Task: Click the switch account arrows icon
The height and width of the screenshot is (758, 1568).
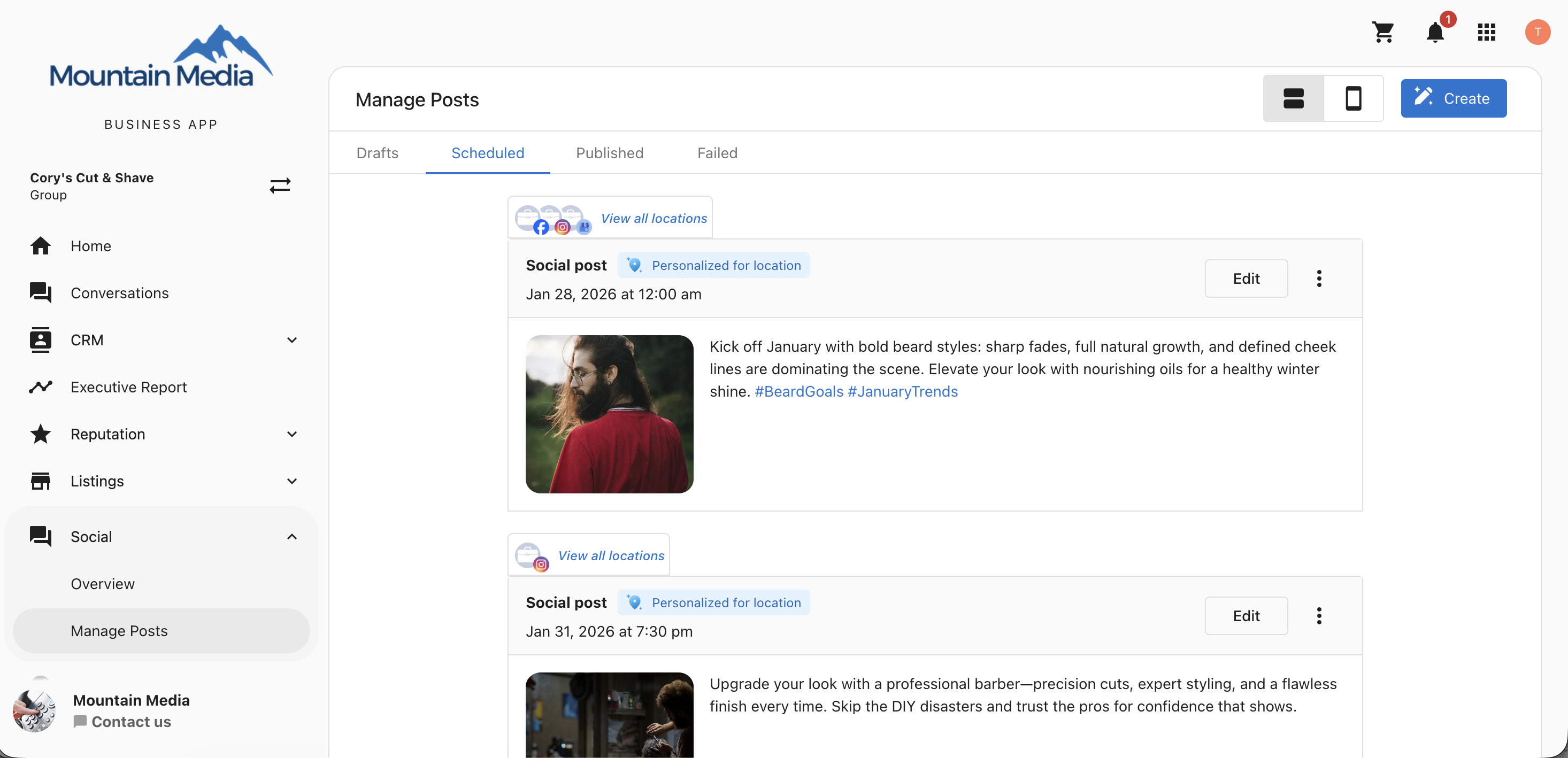Action: pos(279,185)
